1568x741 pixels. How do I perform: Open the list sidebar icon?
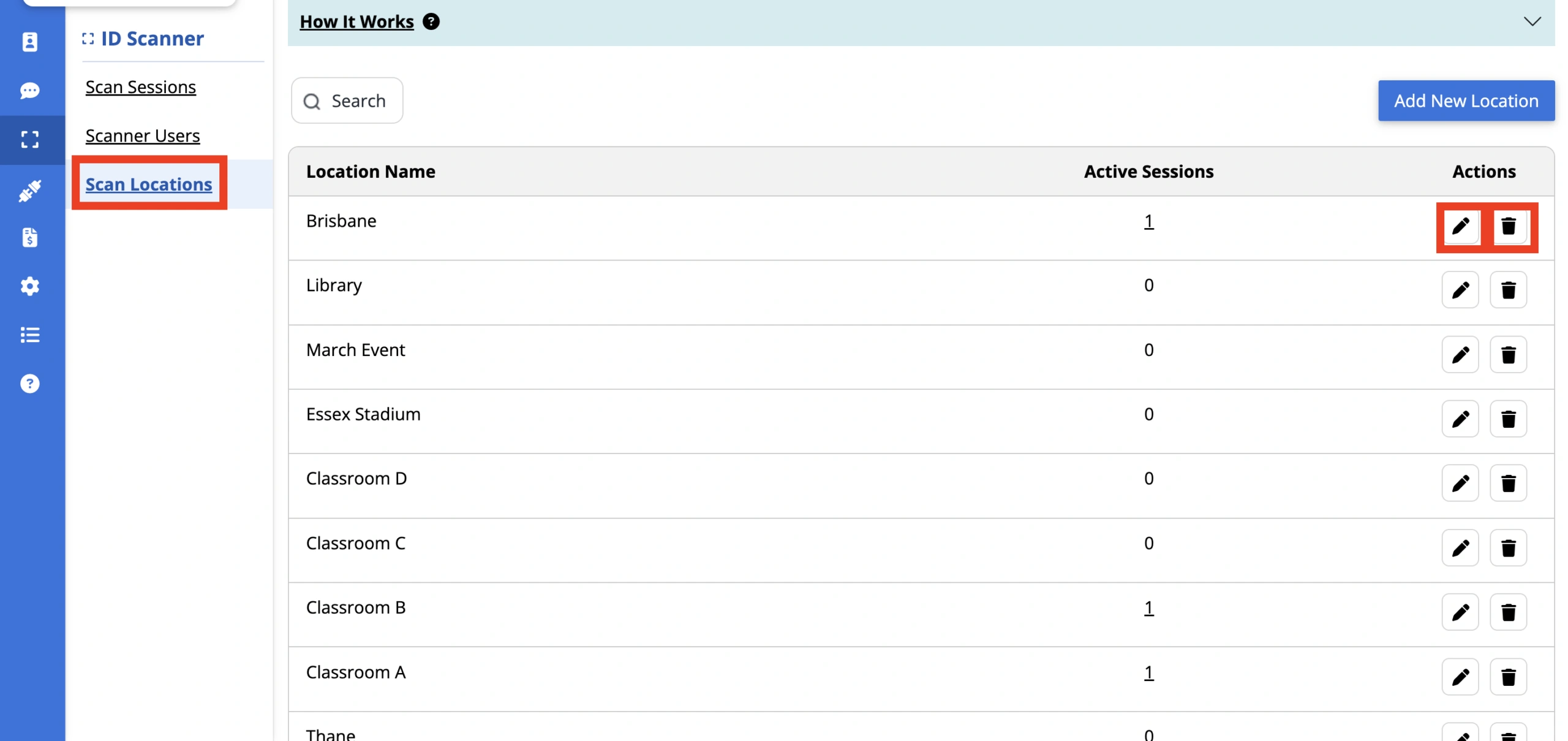pos(29,335)
